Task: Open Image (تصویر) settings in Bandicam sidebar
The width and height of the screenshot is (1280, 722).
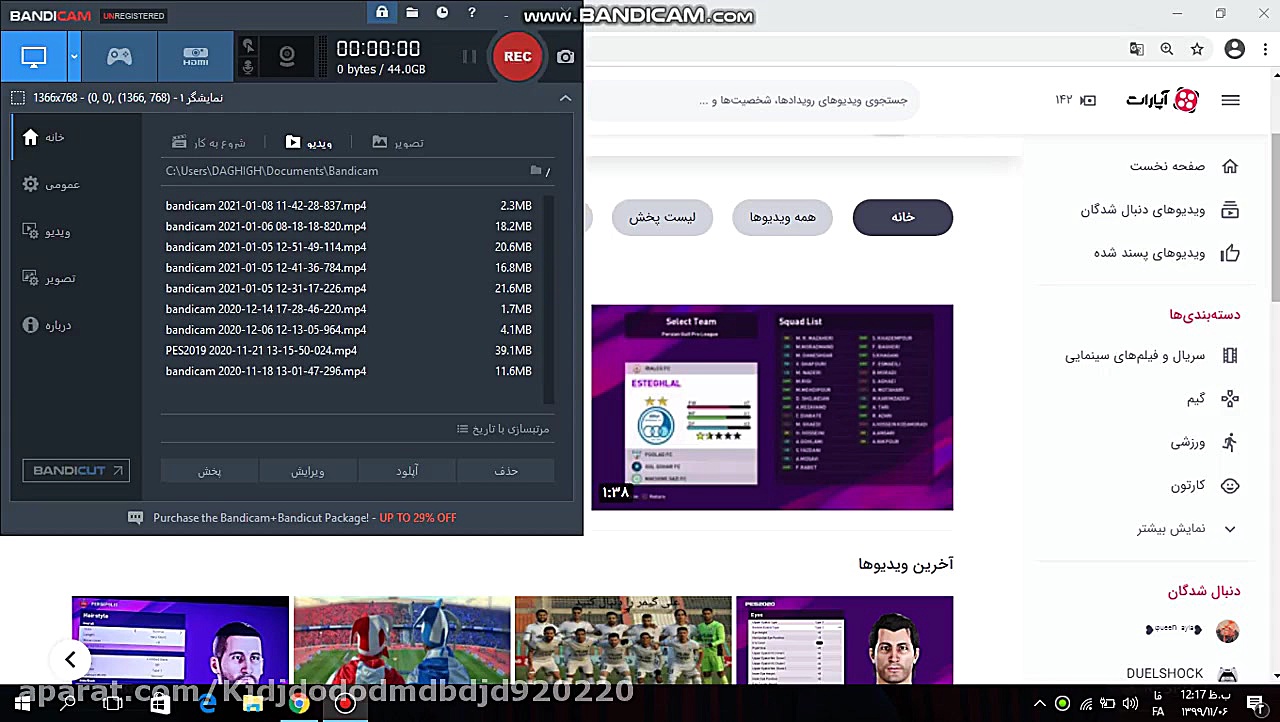Action: 49,278
